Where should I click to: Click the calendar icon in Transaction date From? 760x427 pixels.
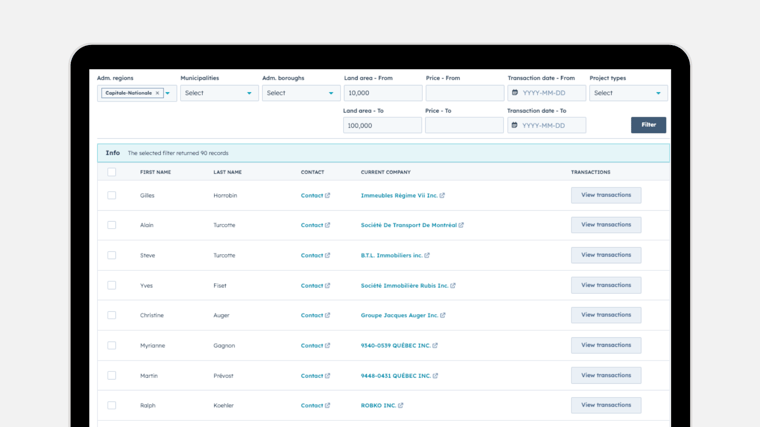pyautogui.click(x=515, y=93)
